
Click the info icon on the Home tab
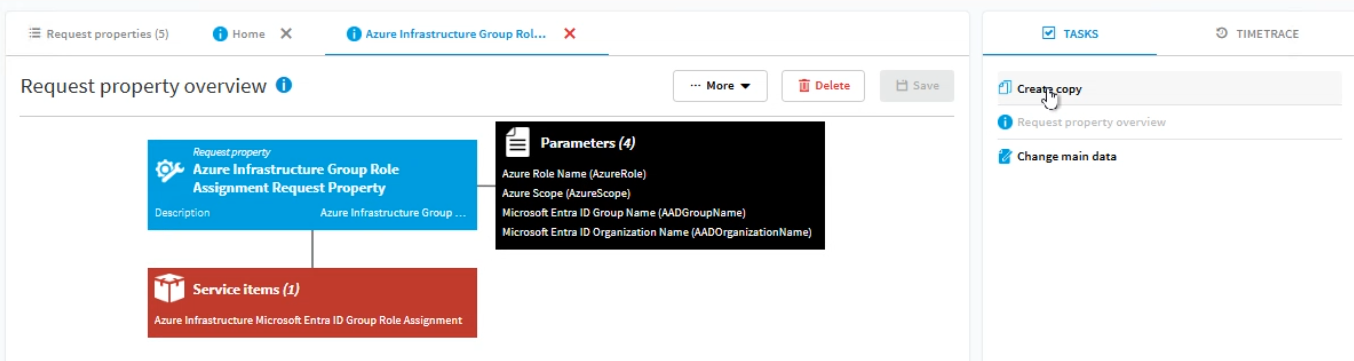(220, 34)
